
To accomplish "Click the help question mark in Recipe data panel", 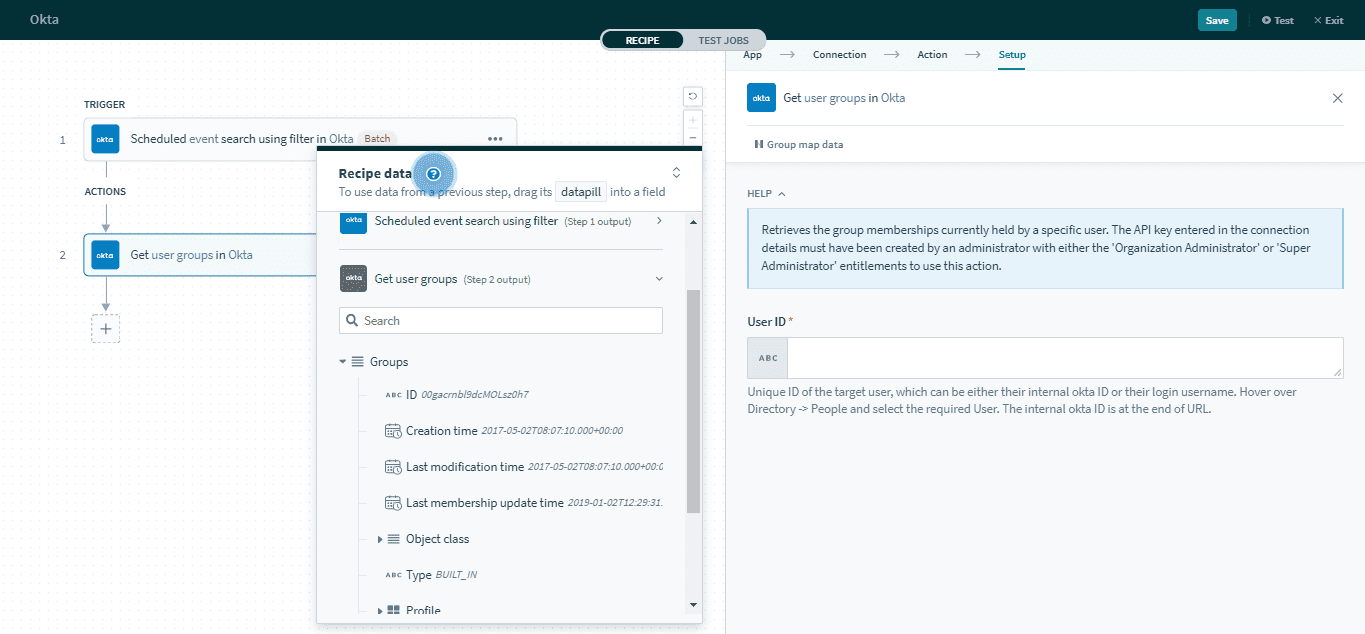I will pos(434,173).
